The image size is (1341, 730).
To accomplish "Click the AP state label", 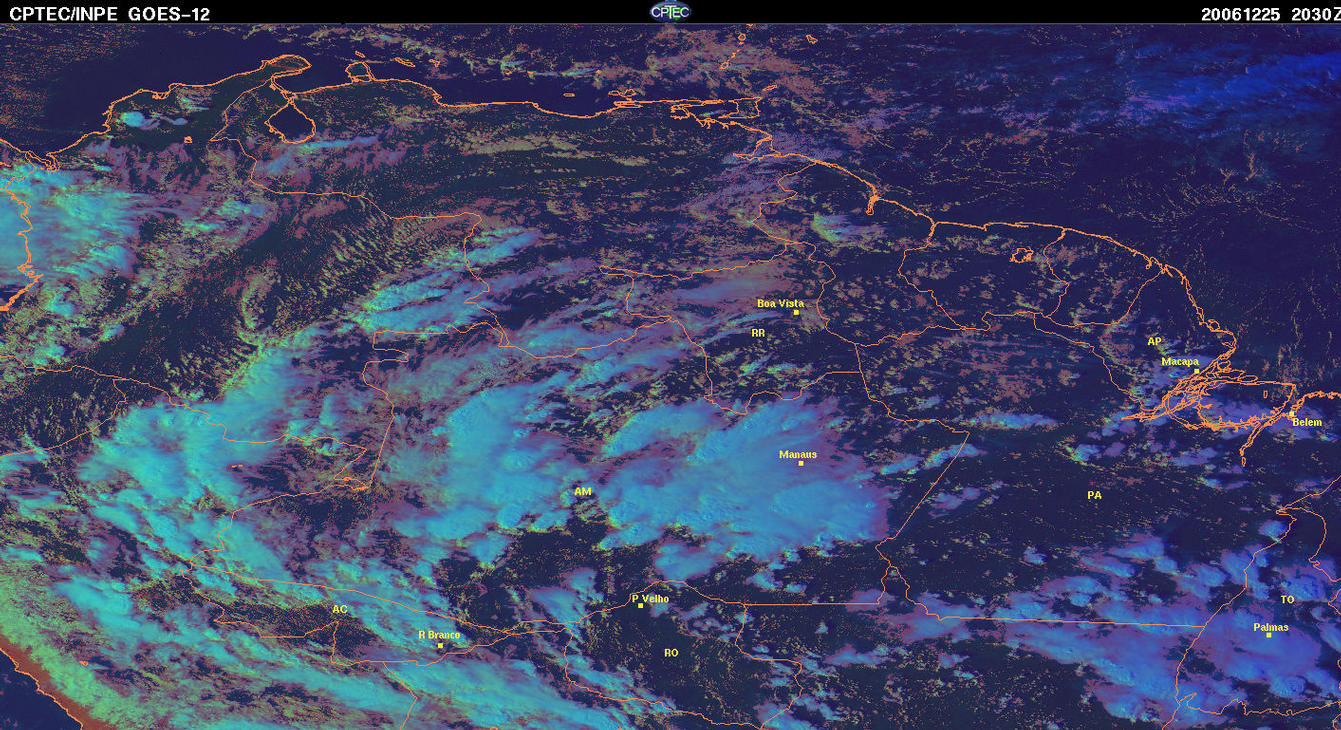I will click(1154, 342).
